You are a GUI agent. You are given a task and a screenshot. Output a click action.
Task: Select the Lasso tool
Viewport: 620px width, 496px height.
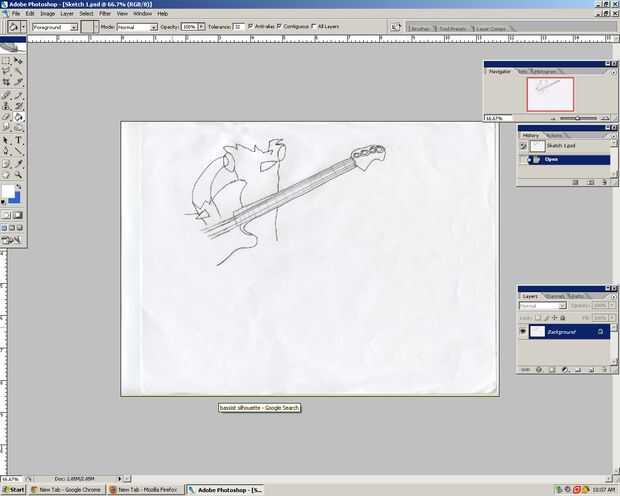[x=6, y=72]
